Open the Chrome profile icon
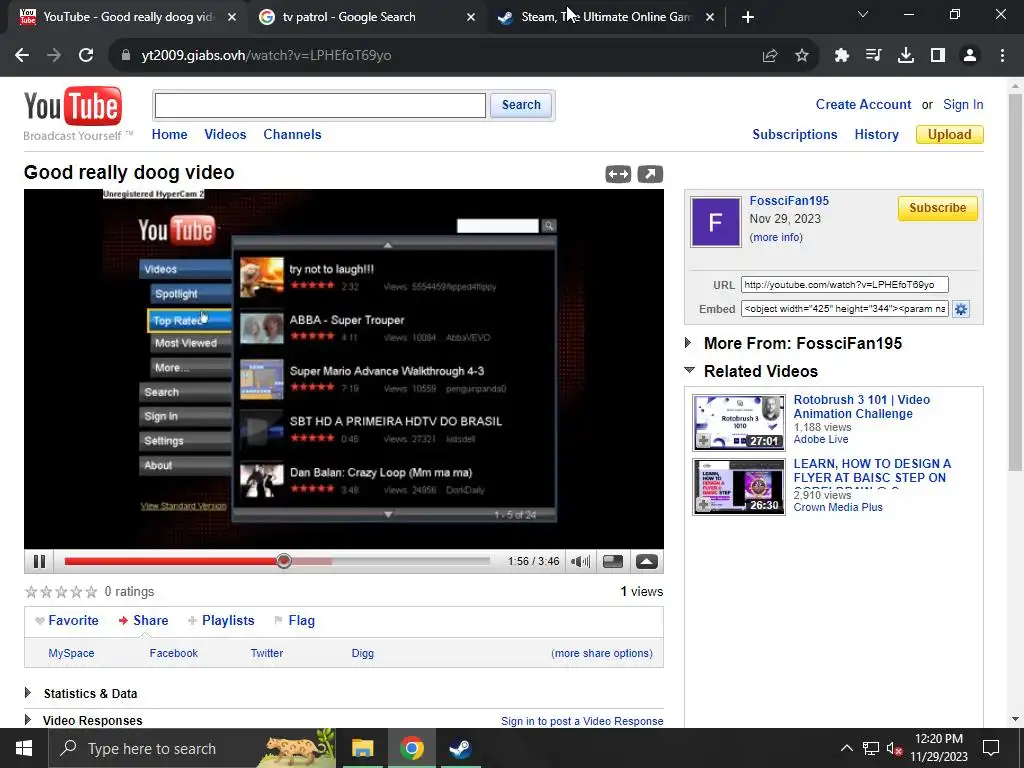This screenshot has height=768, width=1024. (x=970, y=56)
